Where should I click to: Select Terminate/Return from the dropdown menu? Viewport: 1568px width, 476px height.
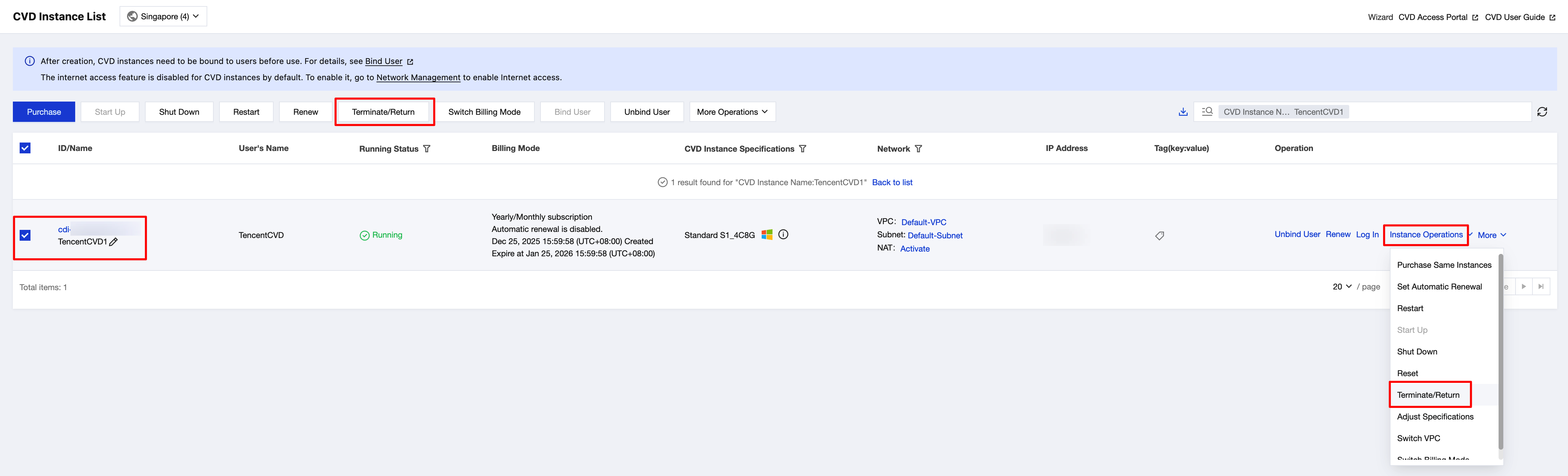coord(1428,395)
